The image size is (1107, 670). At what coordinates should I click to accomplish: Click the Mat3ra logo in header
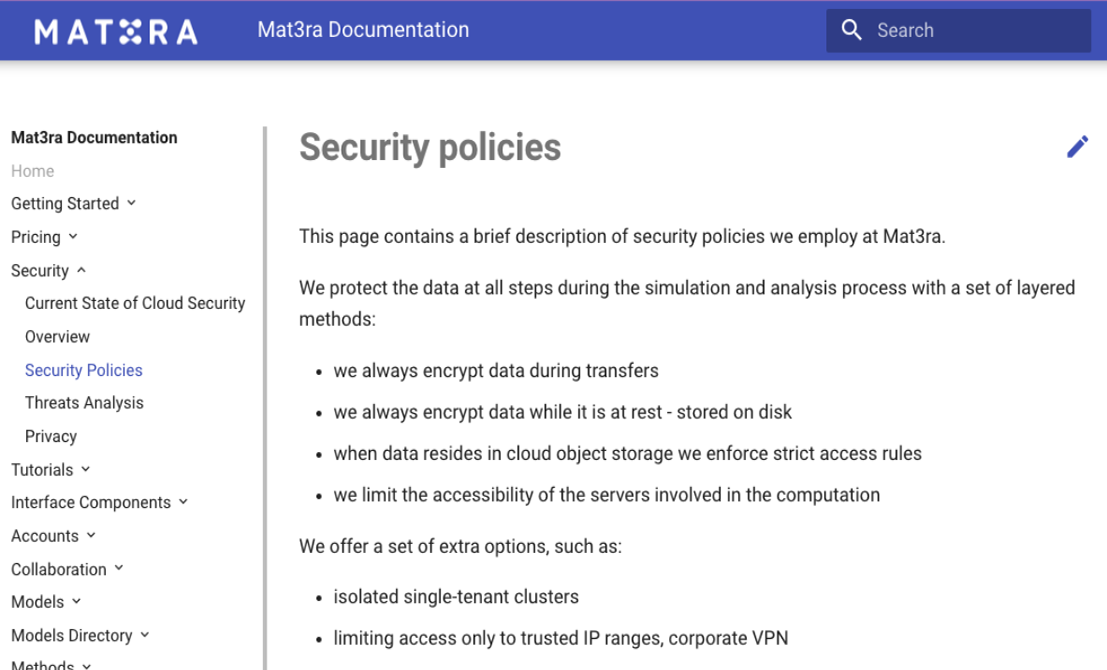(x=116, y=32)
